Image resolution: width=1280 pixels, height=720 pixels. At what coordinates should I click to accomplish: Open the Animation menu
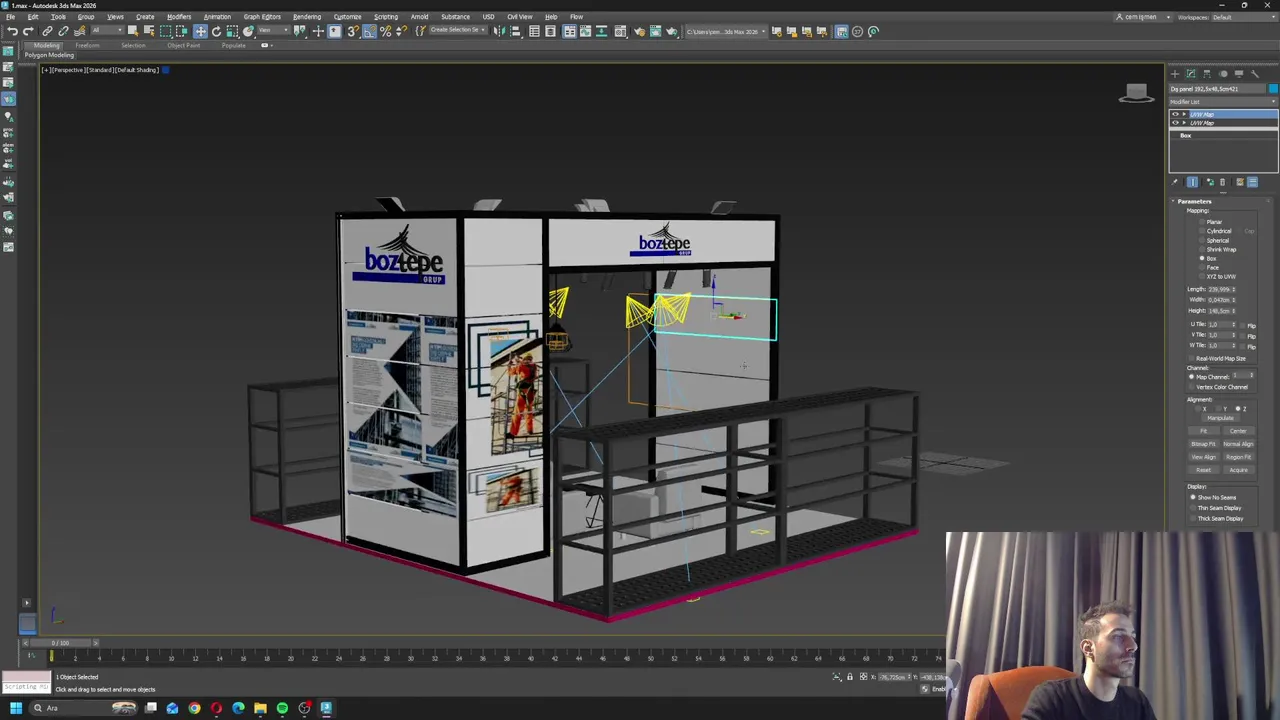[x=217, y=17]
